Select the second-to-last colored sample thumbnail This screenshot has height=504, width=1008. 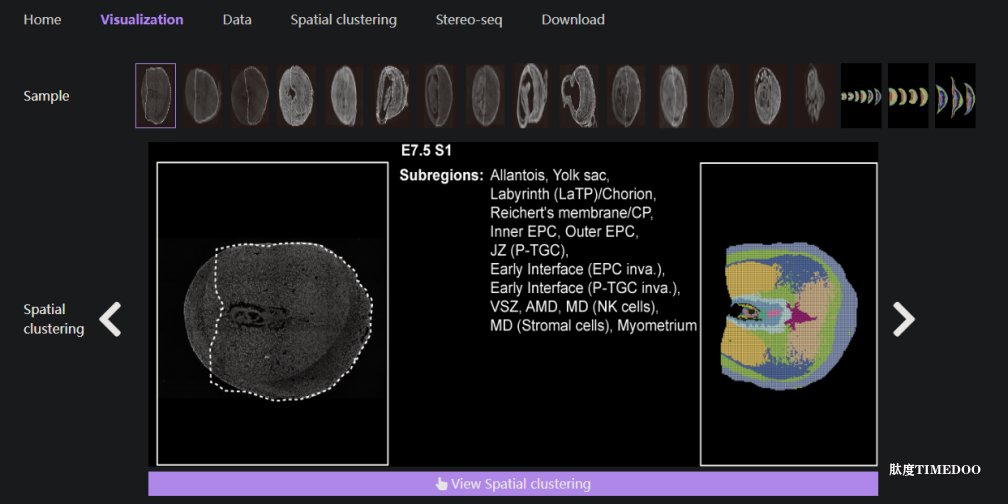908,96
